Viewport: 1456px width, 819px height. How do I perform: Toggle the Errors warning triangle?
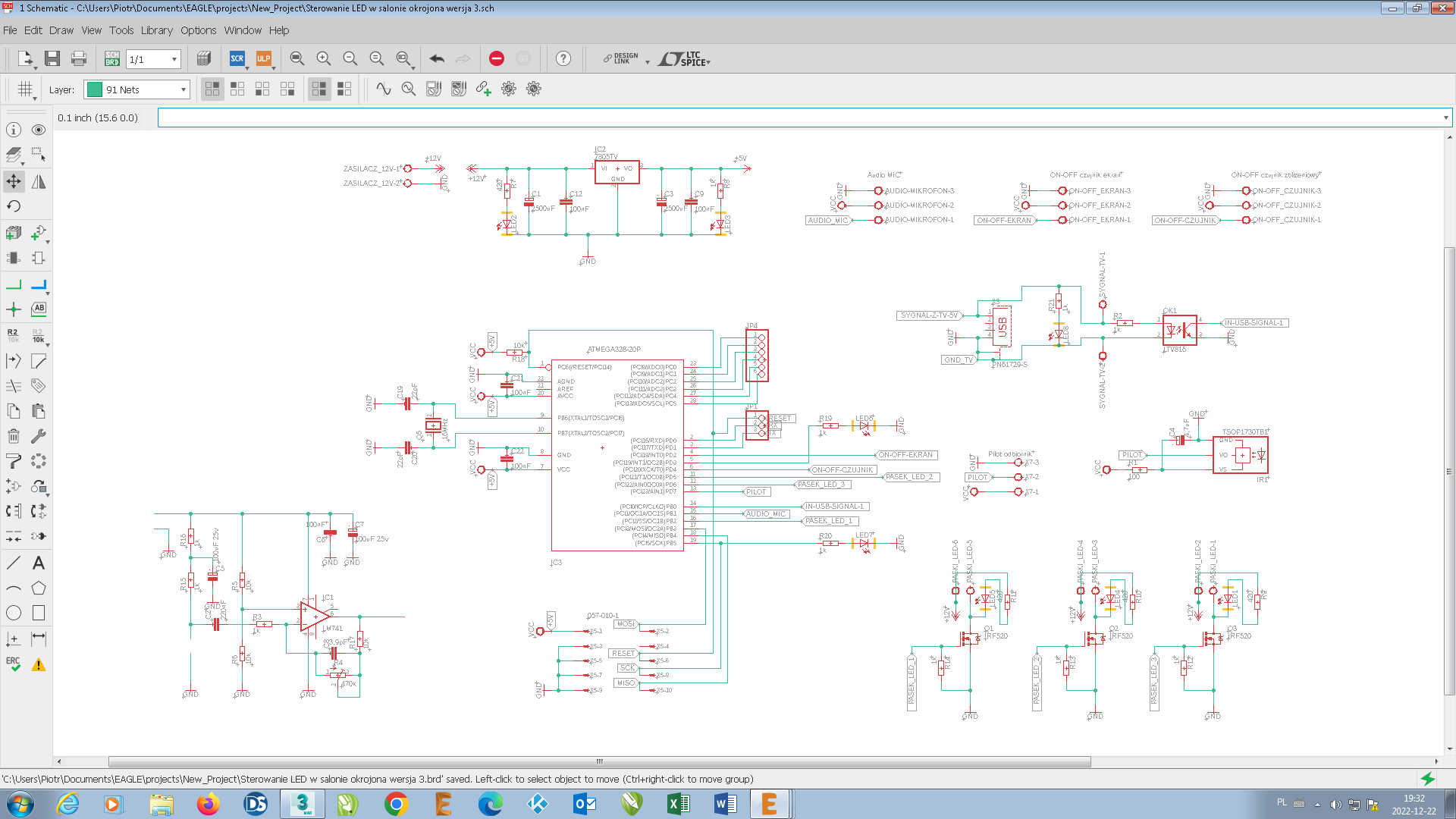pos(39,664)
